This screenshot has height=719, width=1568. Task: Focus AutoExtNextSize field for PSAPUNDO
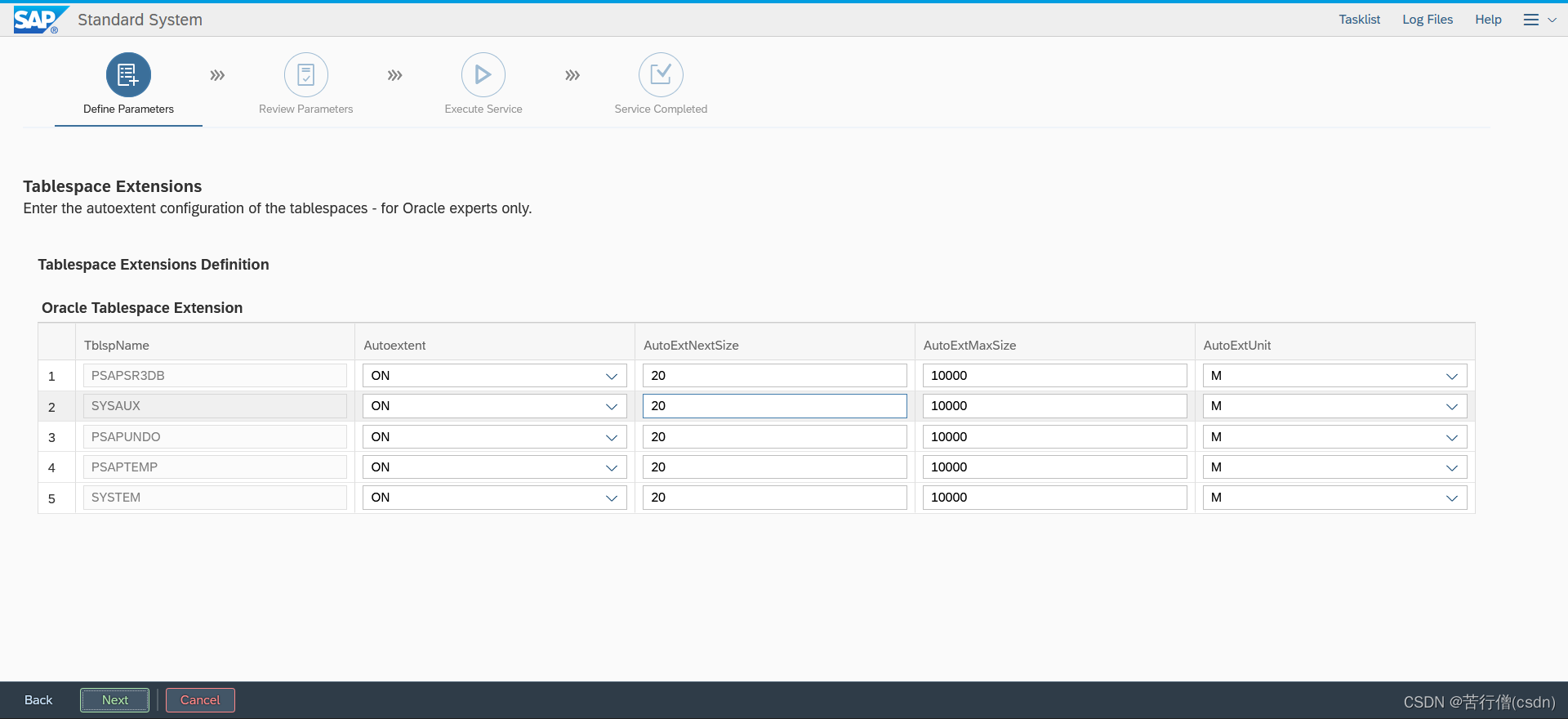point(775,437)
